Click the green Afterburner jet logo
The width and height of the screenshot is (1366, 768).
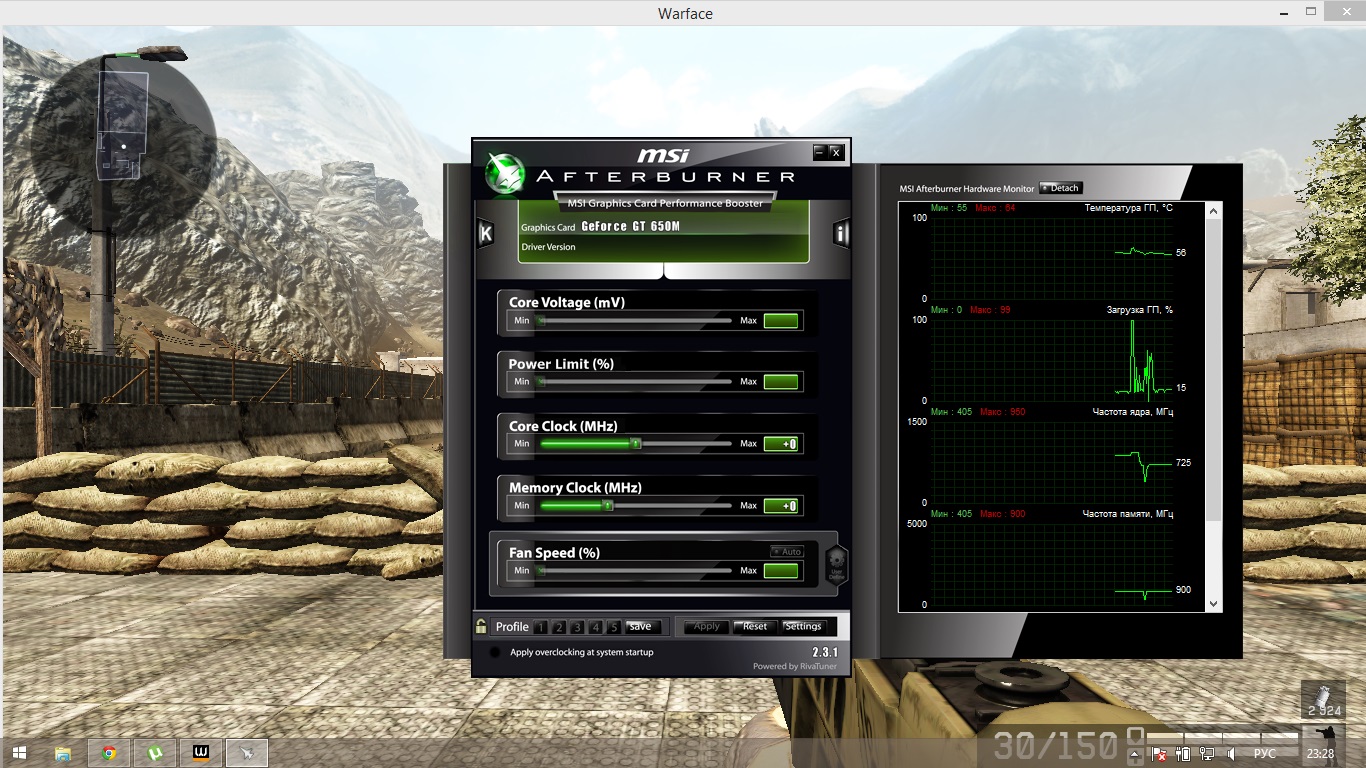[505, 174]
